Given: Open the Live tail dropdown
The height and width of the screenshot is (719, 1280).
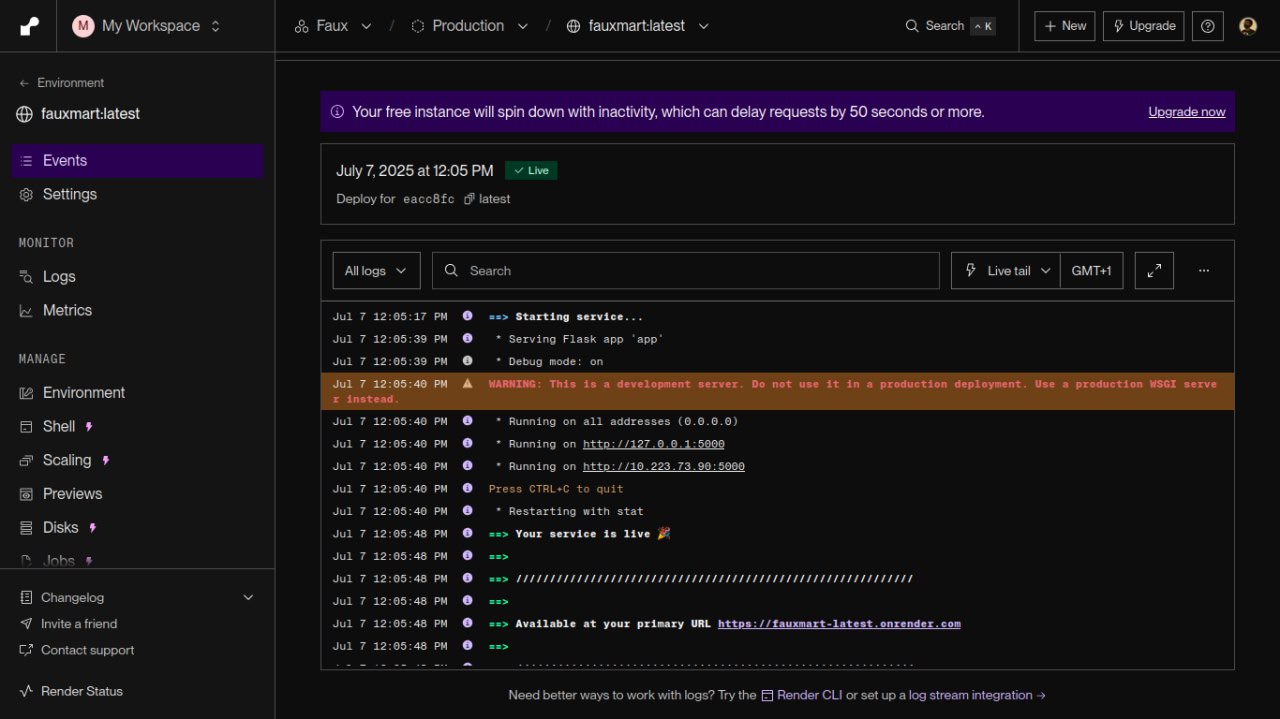Looking at the screenshot, I should 1005,271.
